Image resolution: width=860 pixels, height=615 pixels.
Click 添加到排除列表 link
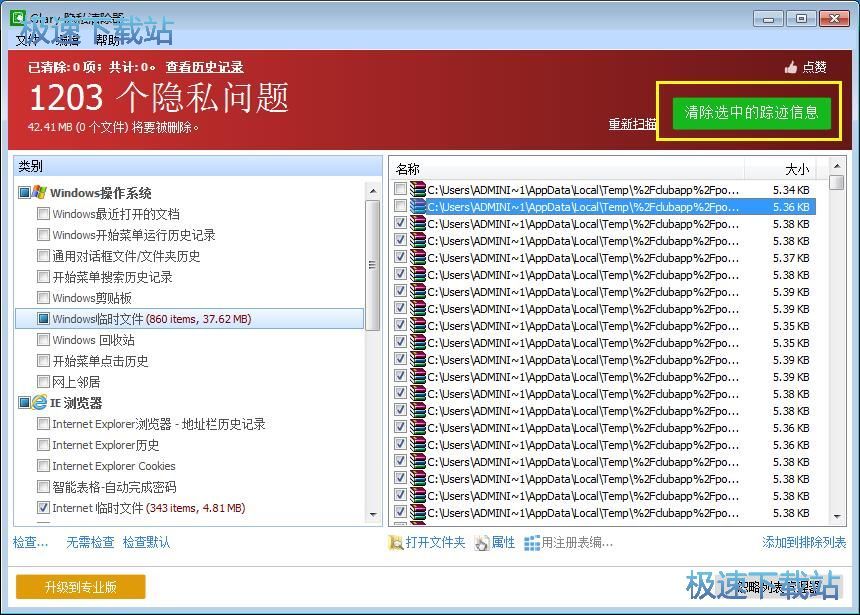[x=804, y=543]
